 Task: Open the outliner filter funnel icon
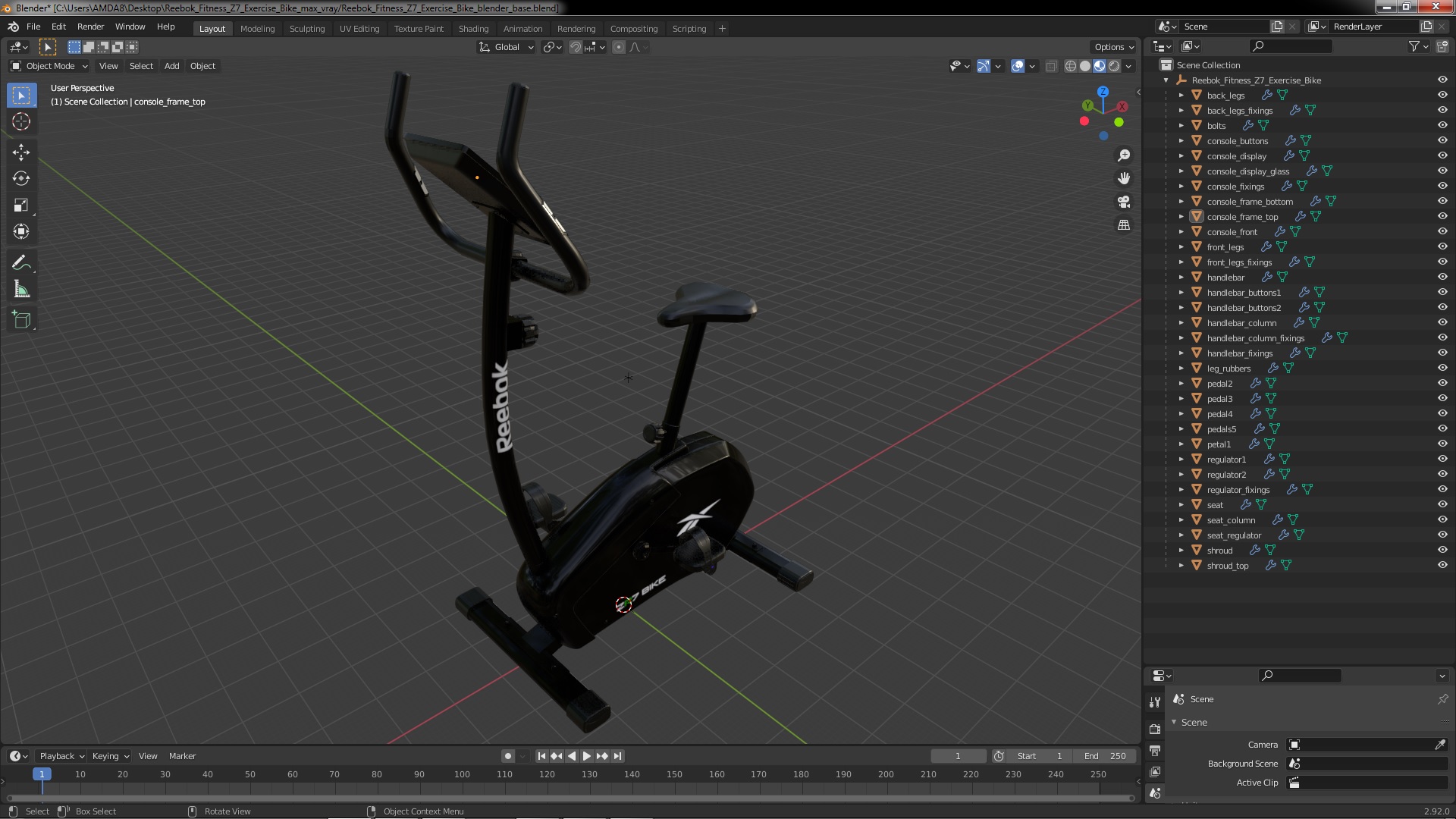[x=1414, y=46]
